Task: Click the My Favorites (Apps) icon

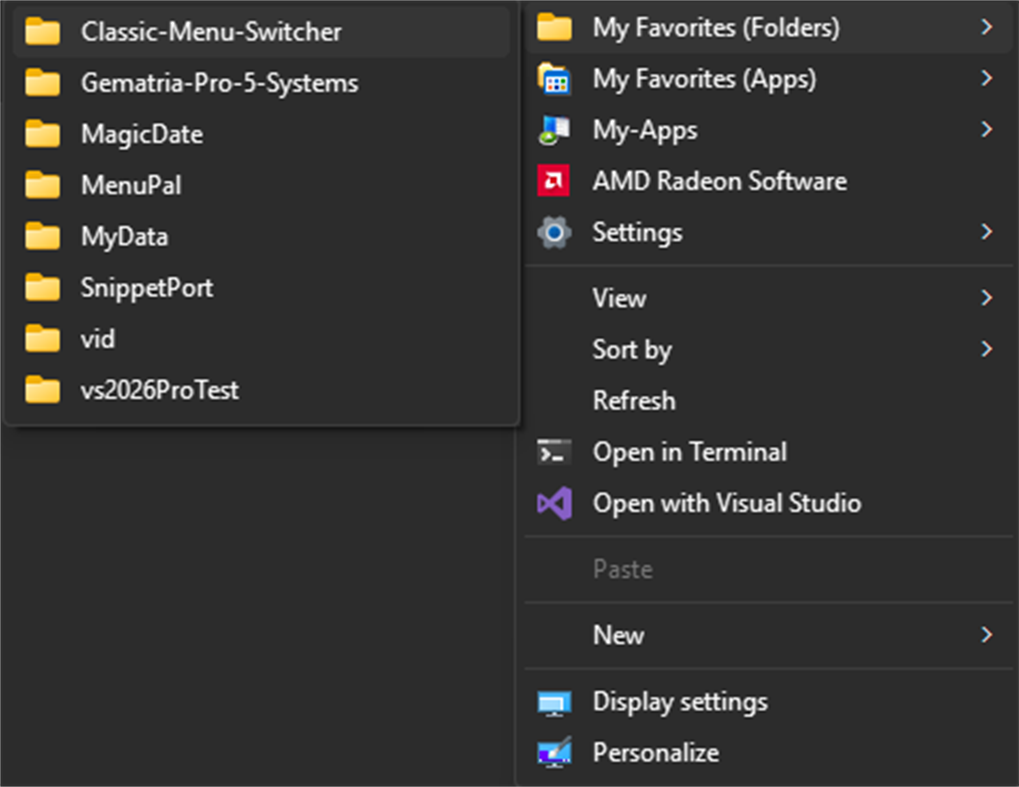Action: click(x=554, y=79)
